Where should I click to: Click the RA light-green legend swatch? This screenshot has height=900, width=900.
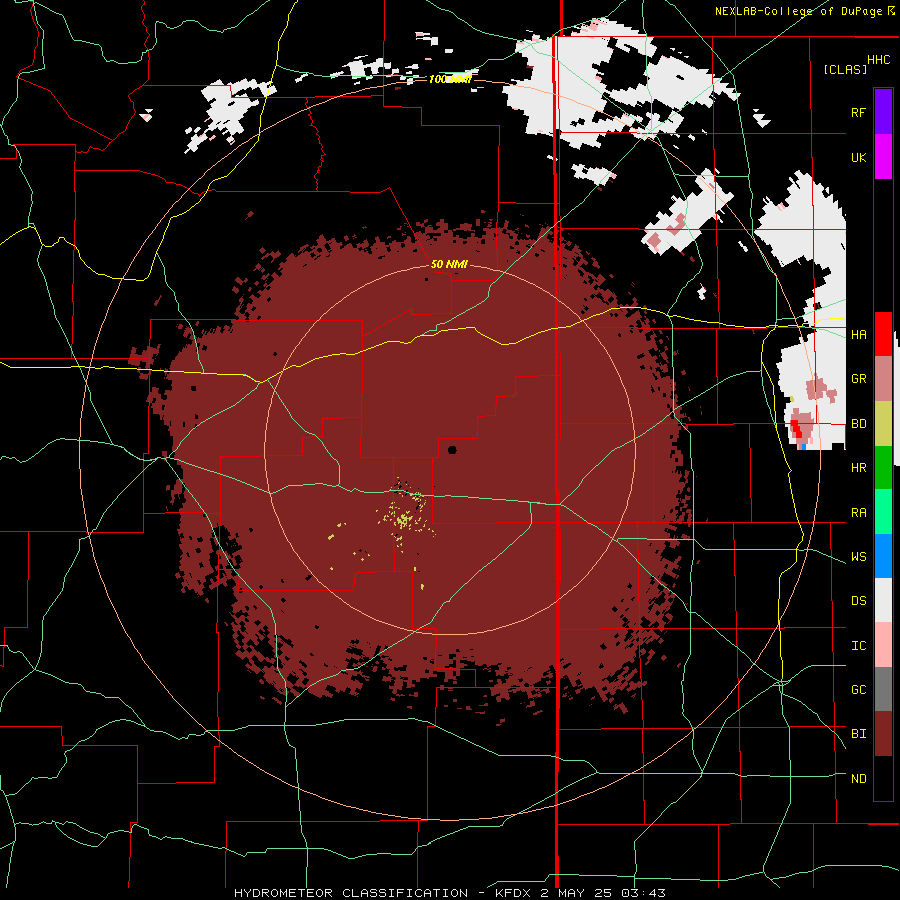[883, 512]
